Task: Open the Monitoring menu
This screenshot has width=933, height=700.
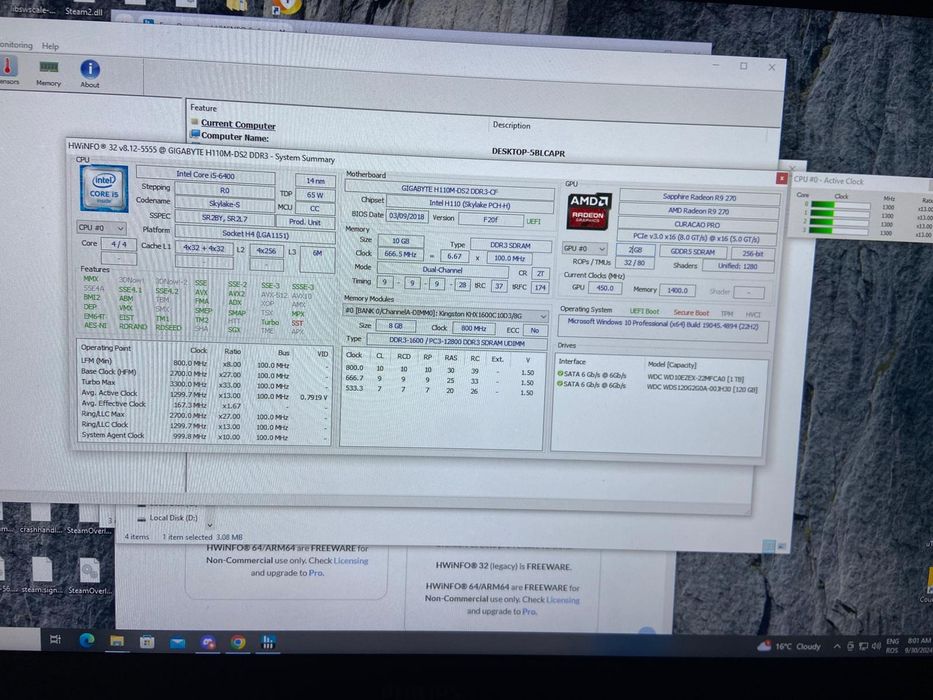Action: coord(16,45)
